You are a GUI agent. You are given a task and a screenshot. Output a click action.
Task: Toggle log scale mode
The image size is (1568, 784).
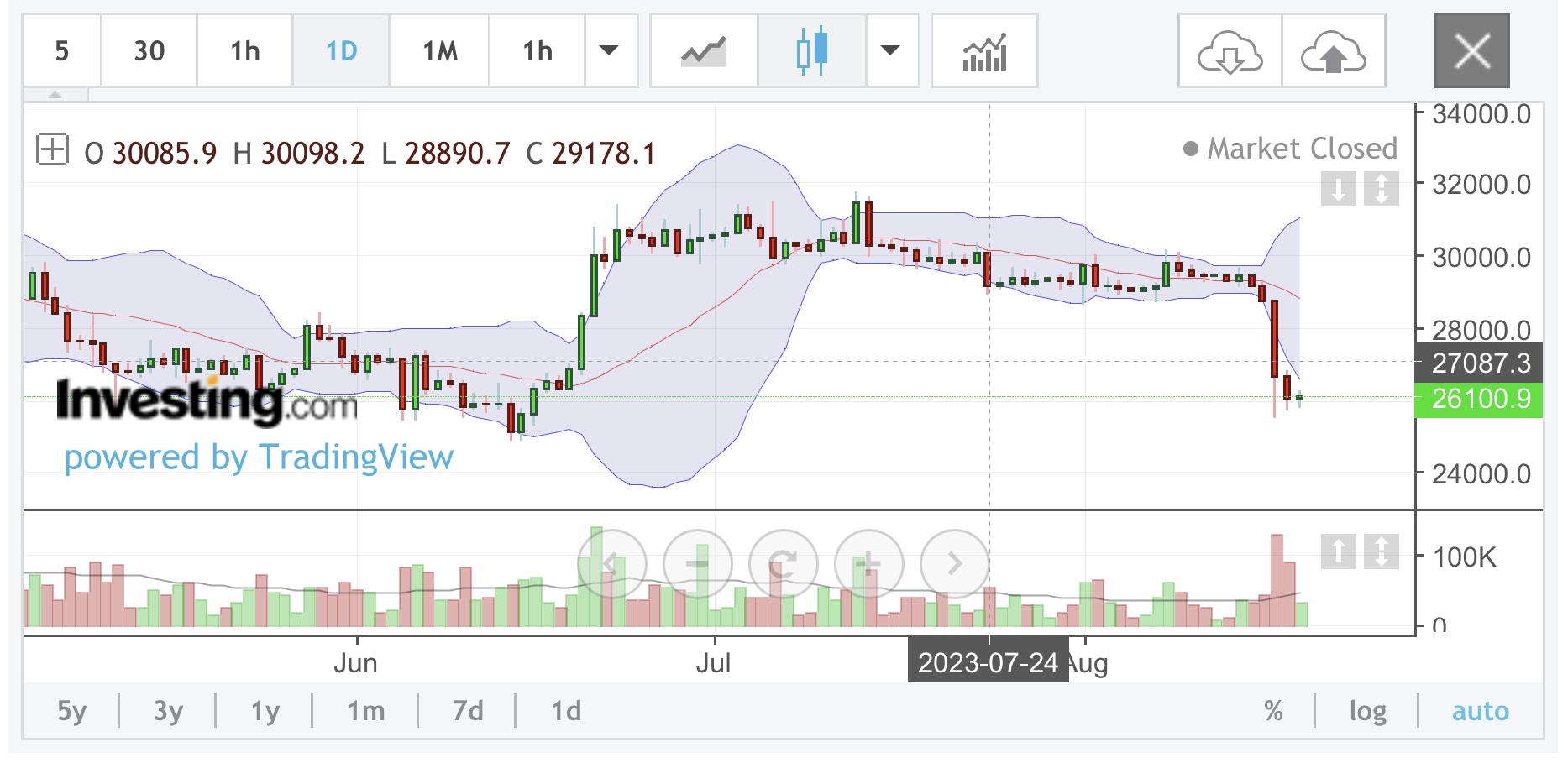click(1367, 711)
